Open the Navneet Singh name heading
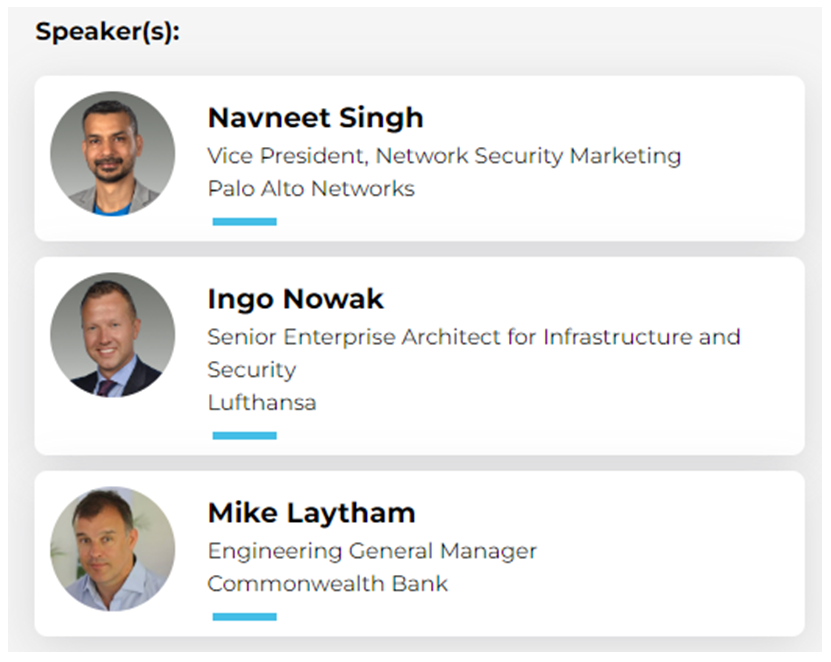 [315, 118]
